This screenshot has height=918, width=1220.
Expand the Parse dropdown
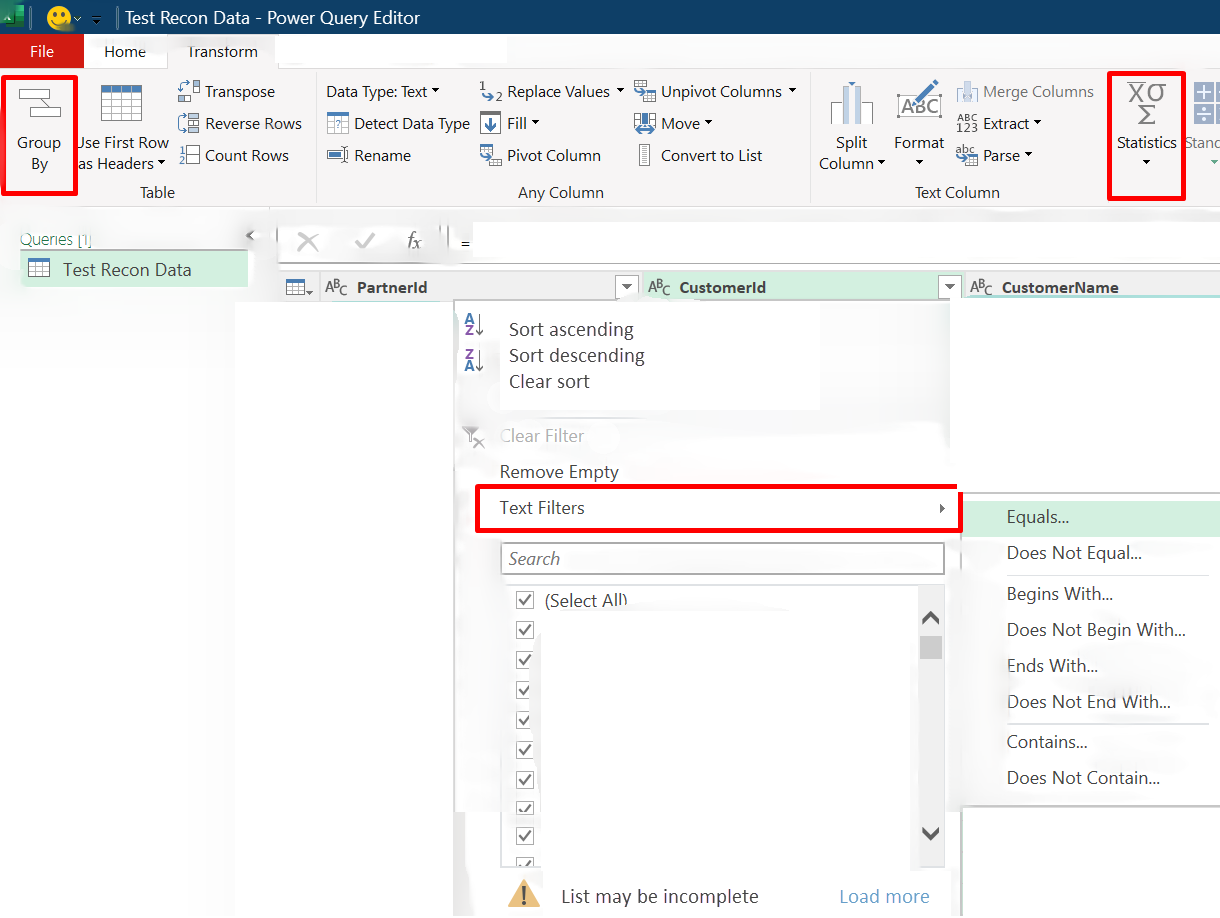994,155
